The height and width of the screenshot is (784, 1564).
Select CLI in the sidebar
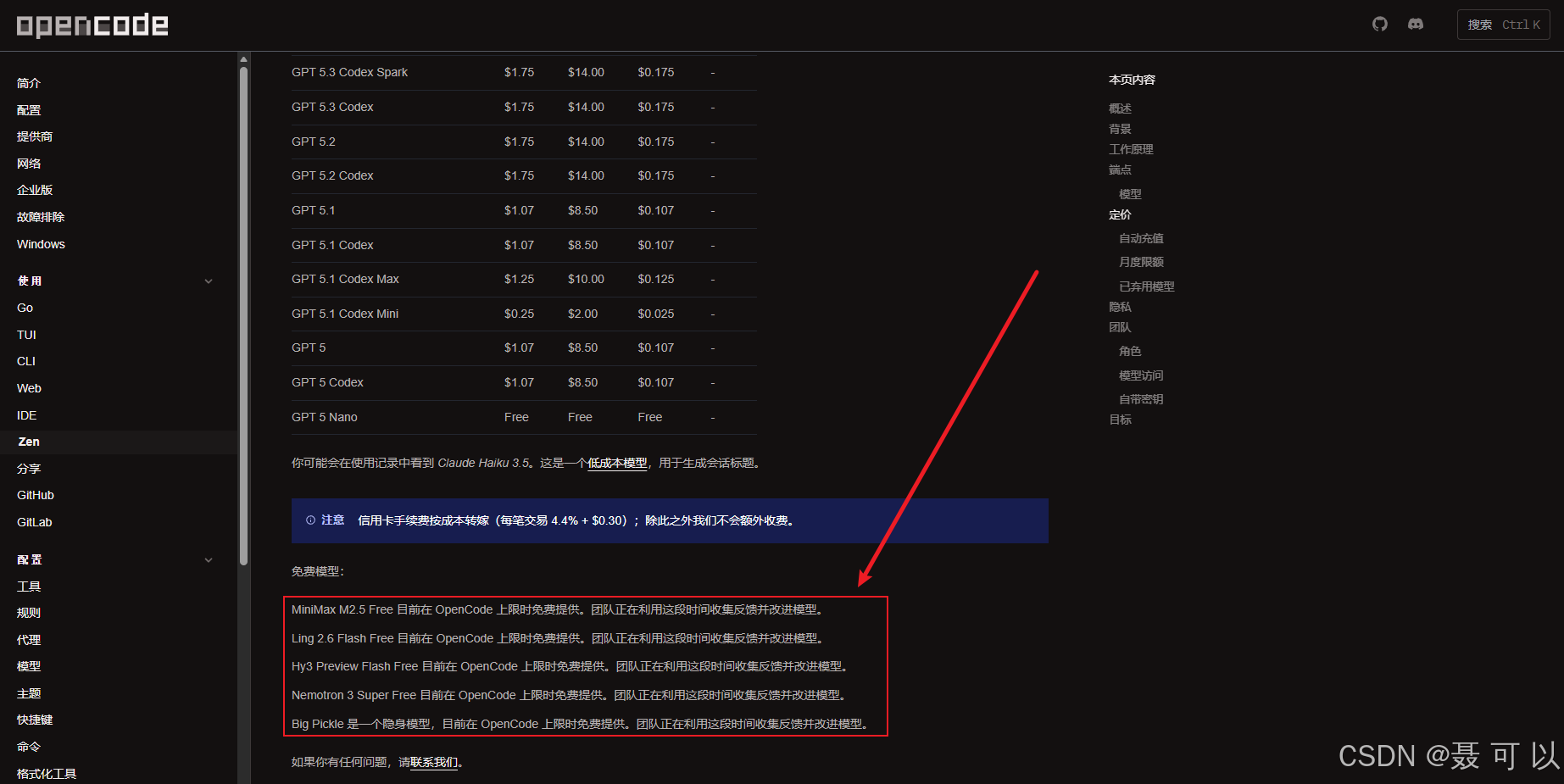26,361
